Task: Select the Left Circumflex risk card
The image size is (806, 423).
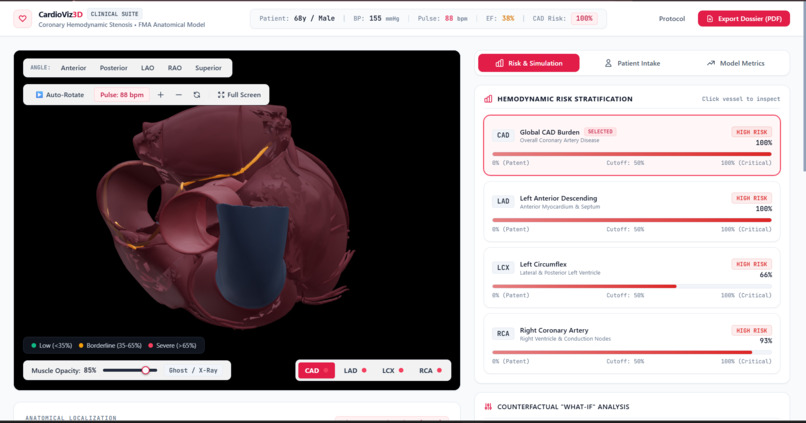Action: click(632, 278)
